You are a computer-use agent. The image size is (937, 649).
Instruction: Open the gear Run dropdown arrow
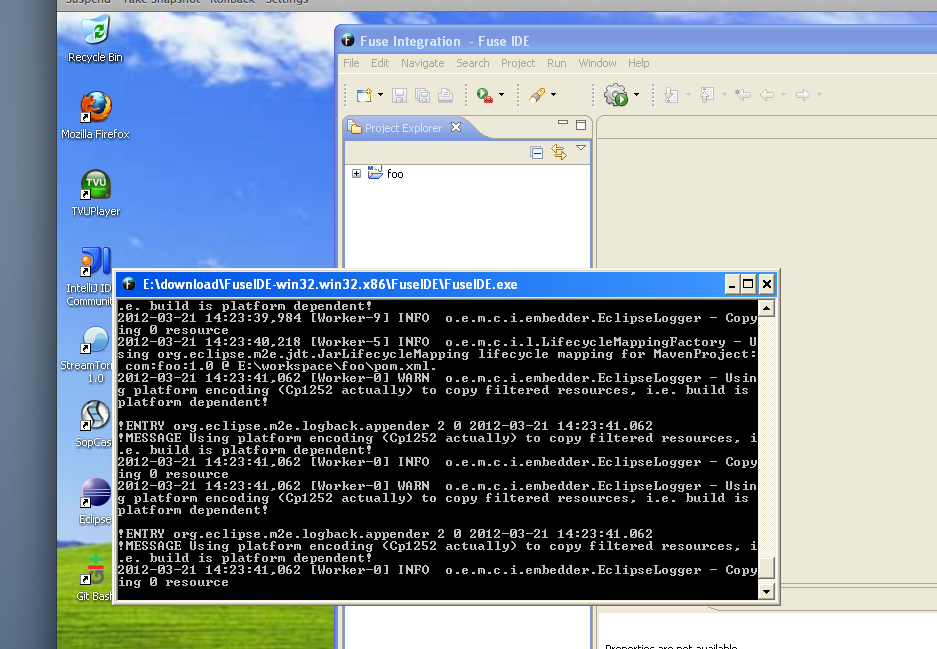(x=636, y=94)
